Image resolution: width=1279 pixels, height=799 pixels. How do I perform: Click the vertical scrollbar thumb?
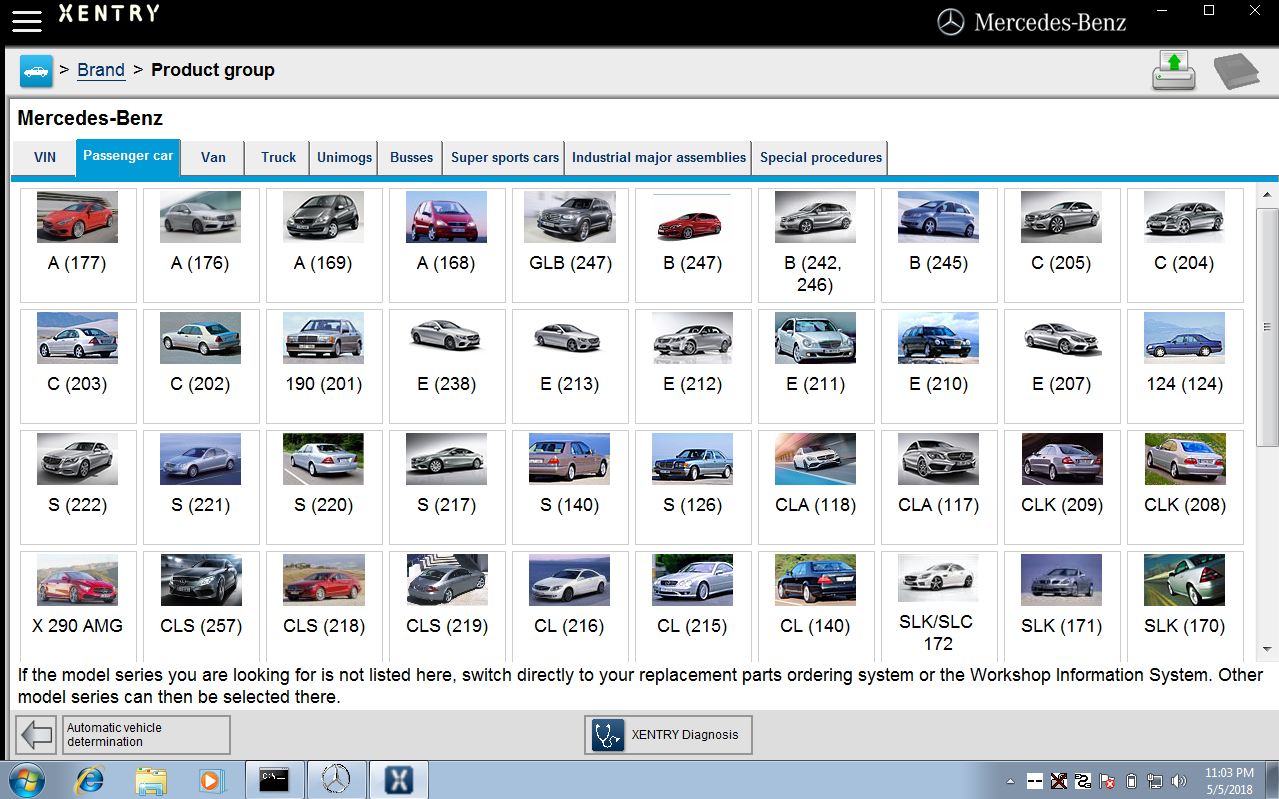[1266, 326]
